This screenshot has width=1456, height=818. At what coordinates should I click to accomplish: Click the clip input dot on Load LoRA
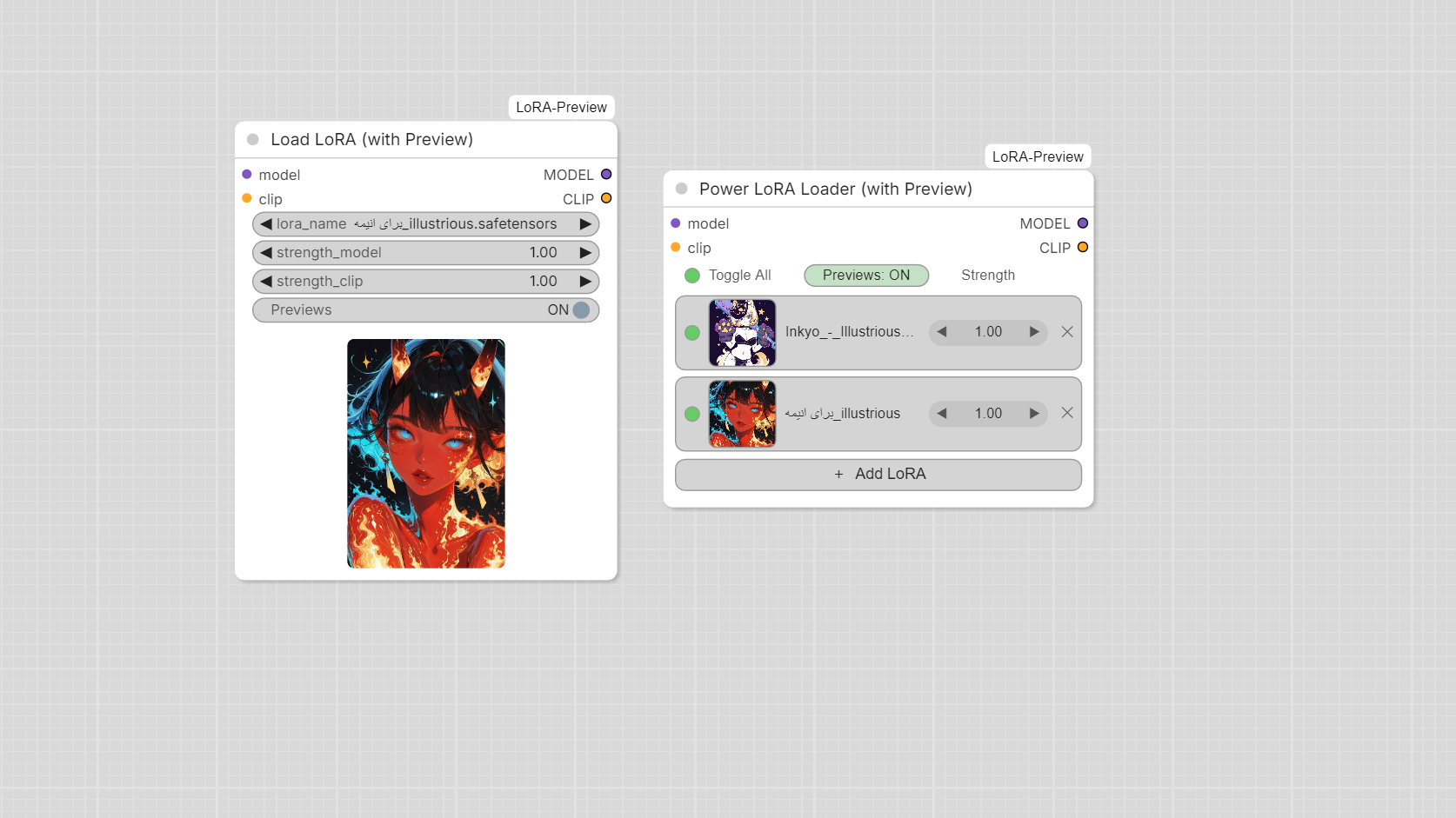[247, 198]
